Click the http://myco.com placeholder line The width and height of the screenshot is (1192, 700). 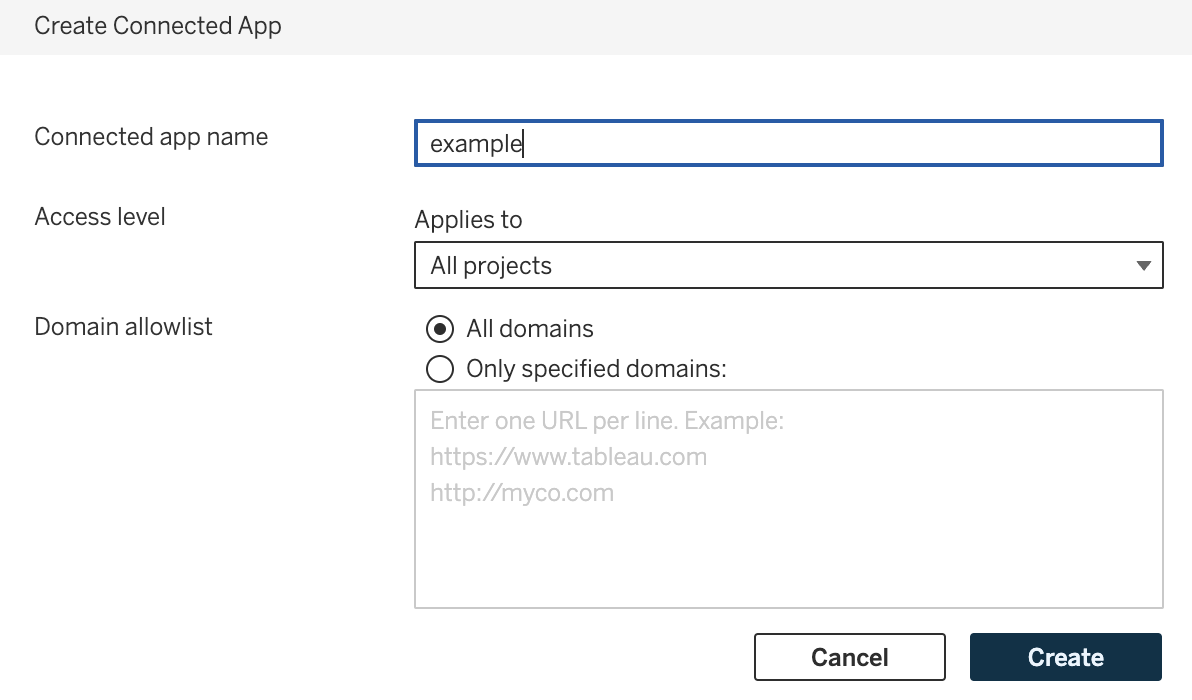[x=522, y=493]
